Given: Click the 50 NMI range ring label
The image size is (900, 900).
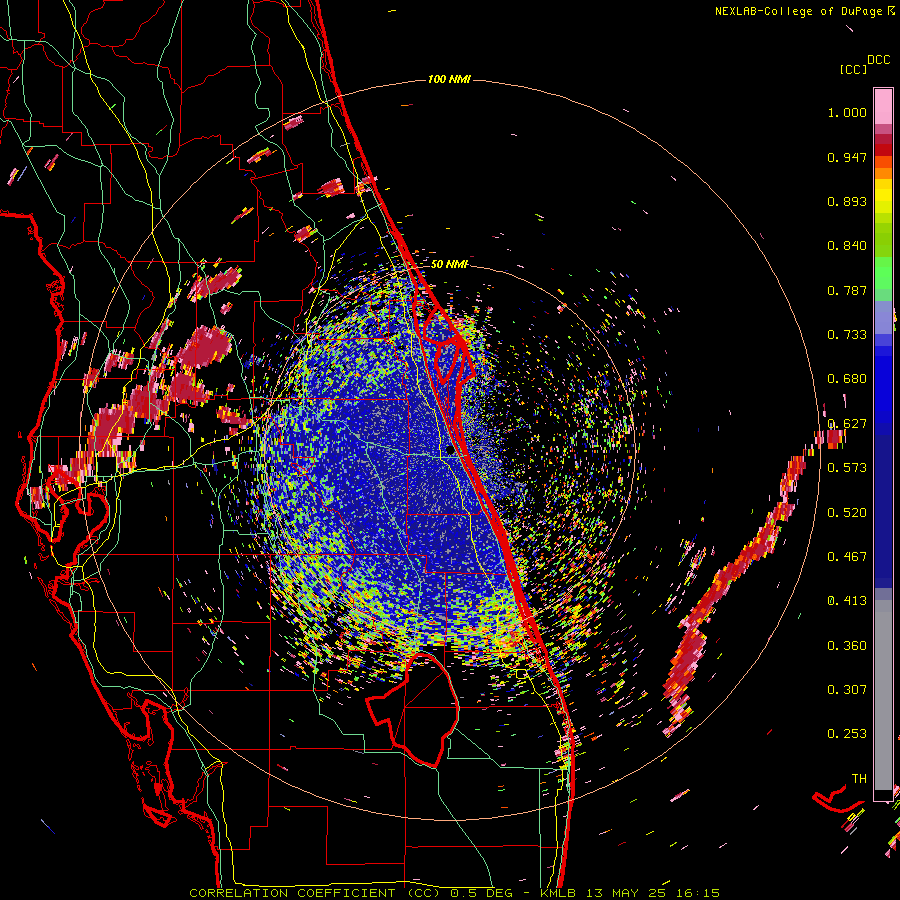Looking at the screenshot, I should (449, 264).
